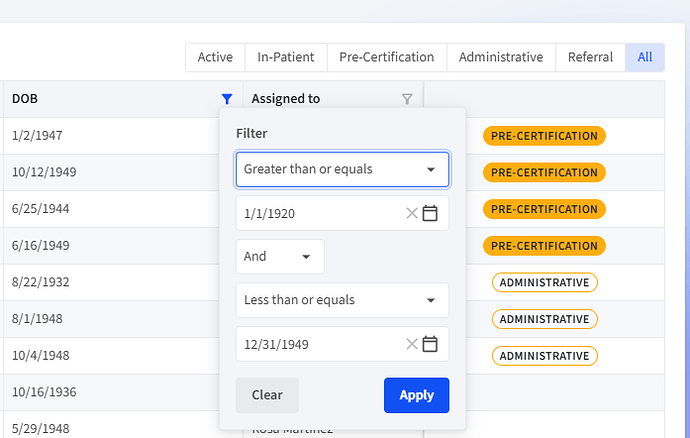
Task: Expand the Less than or equals dropdown
Action: click(x=342, y=300)
